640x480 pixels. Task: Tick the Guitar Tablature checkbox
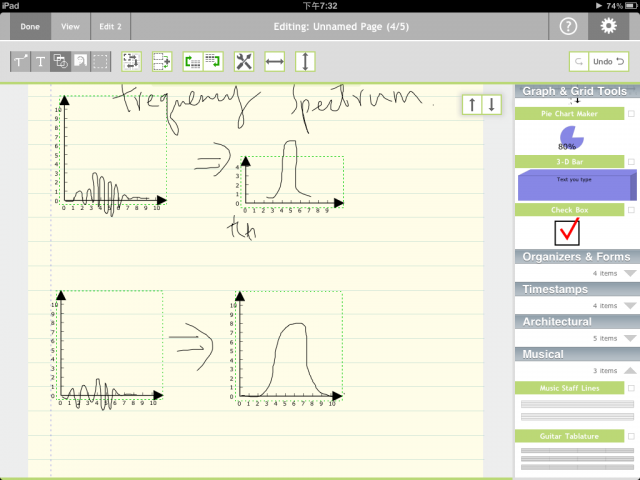(x=631, y=436)
